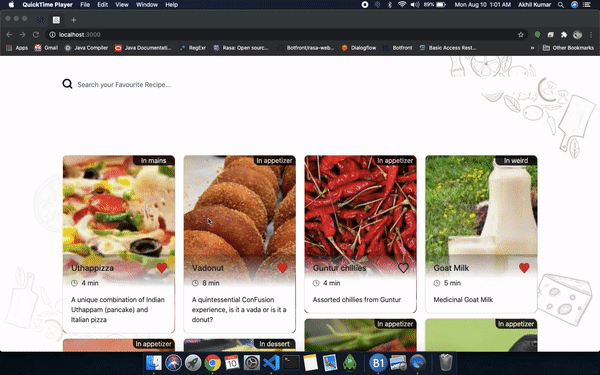
Task: Open the RegExr bookmark
Action: (192, 48)
